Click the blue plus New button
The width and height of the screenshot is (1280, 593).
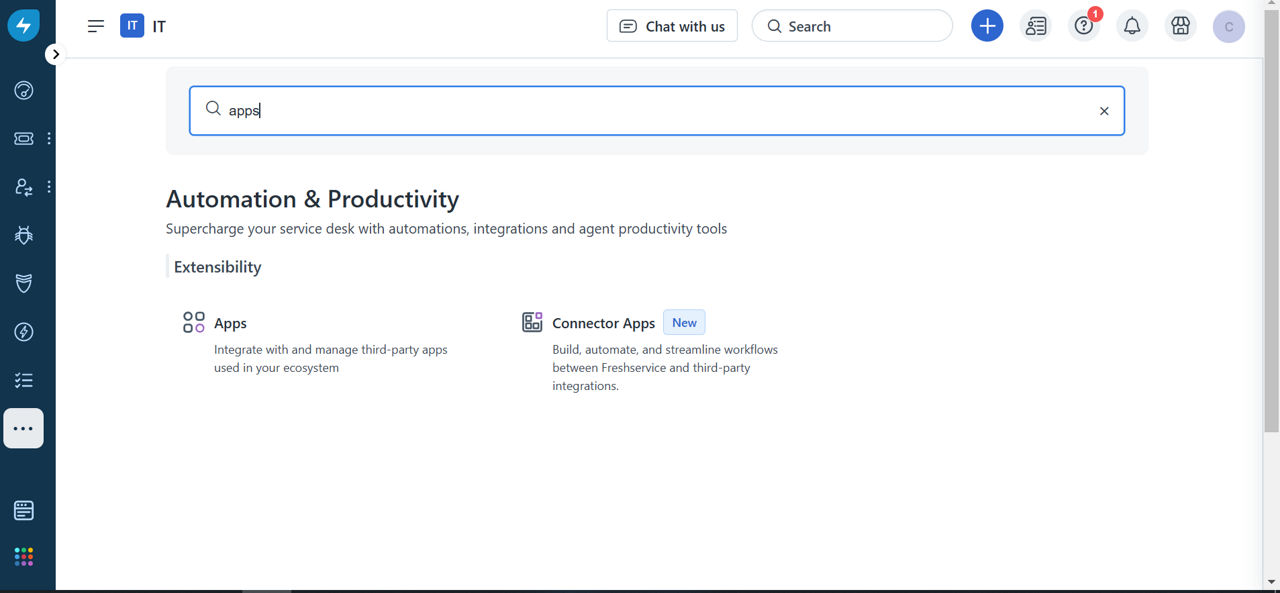987,26
